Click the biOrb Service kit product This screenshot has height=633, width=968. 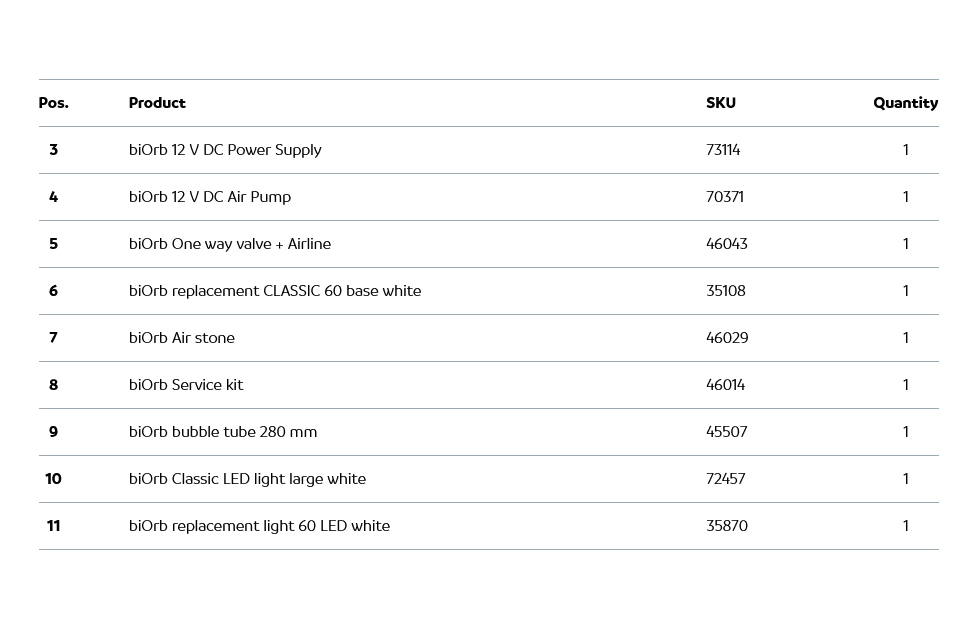[x=186, y=385]
